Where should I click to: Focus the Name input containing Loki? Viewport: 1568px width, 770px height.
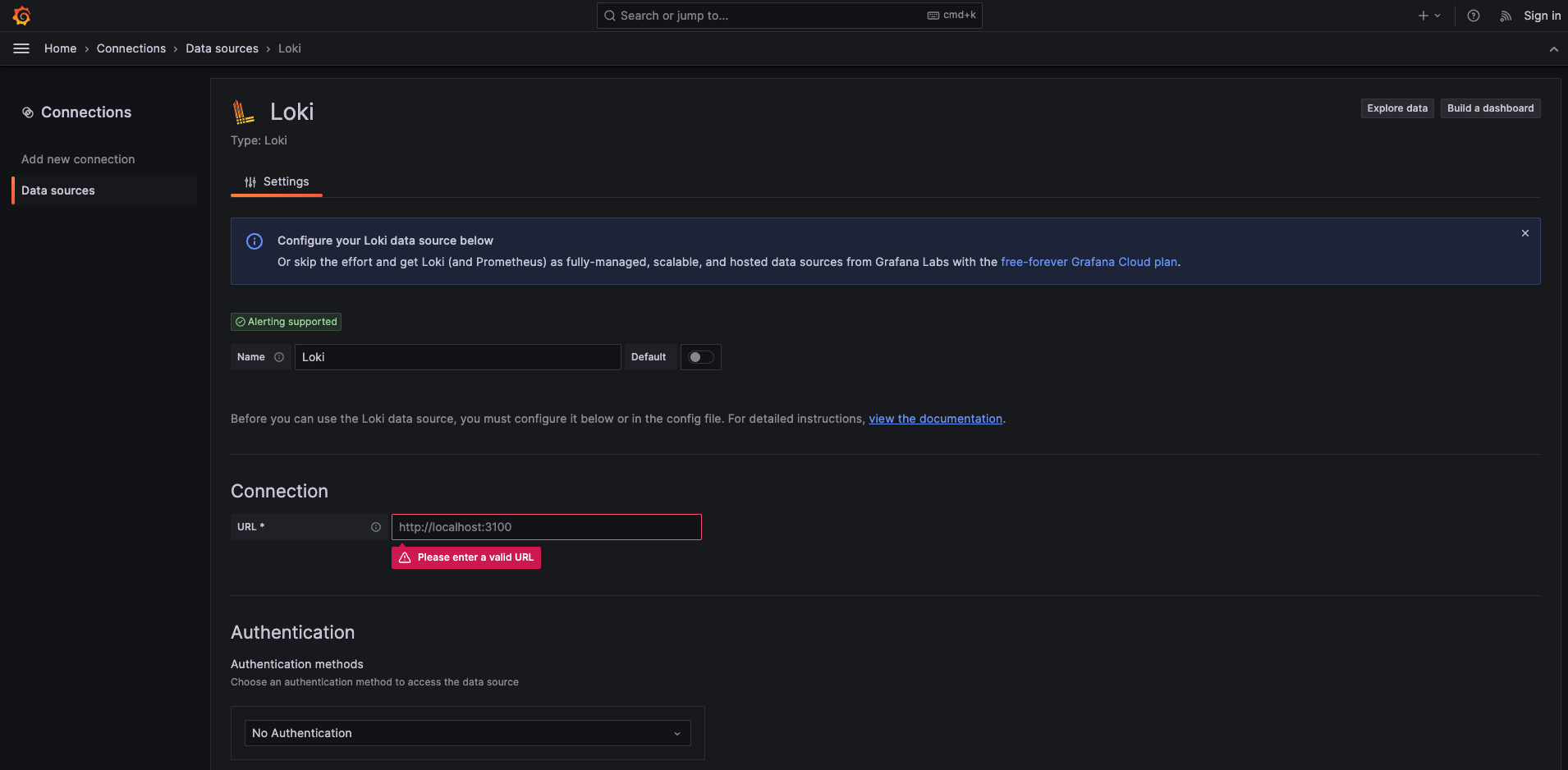pyautogui.click(x=457, y=357)
